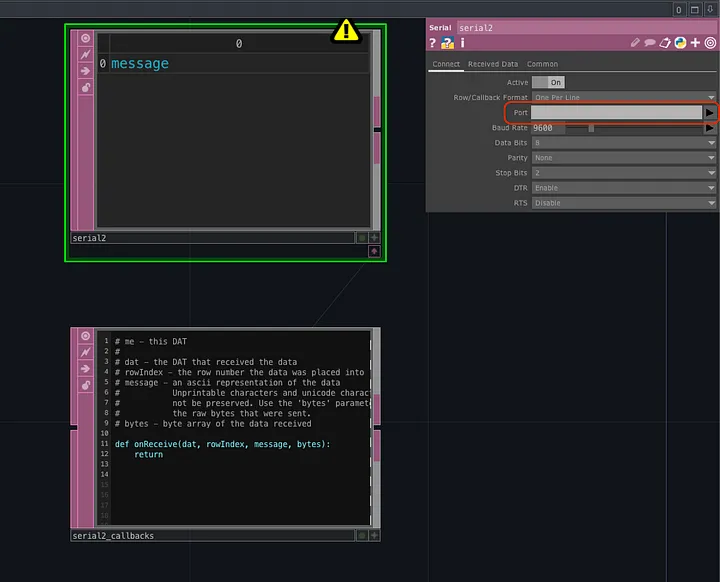The height and width of the screenshot is (582, 720).
Task: Click the operator info 'i' icon
Action: (462, 43)
